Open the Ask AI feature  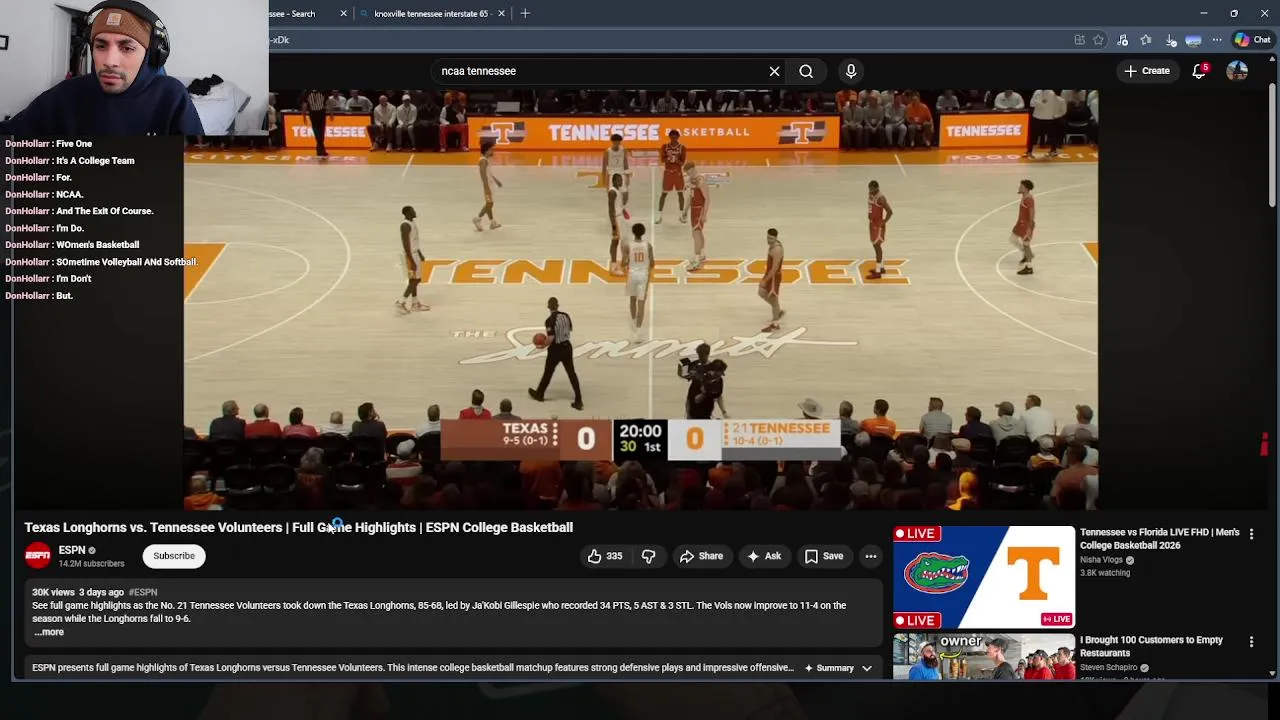pyautogui.click(x=764, y=556)
